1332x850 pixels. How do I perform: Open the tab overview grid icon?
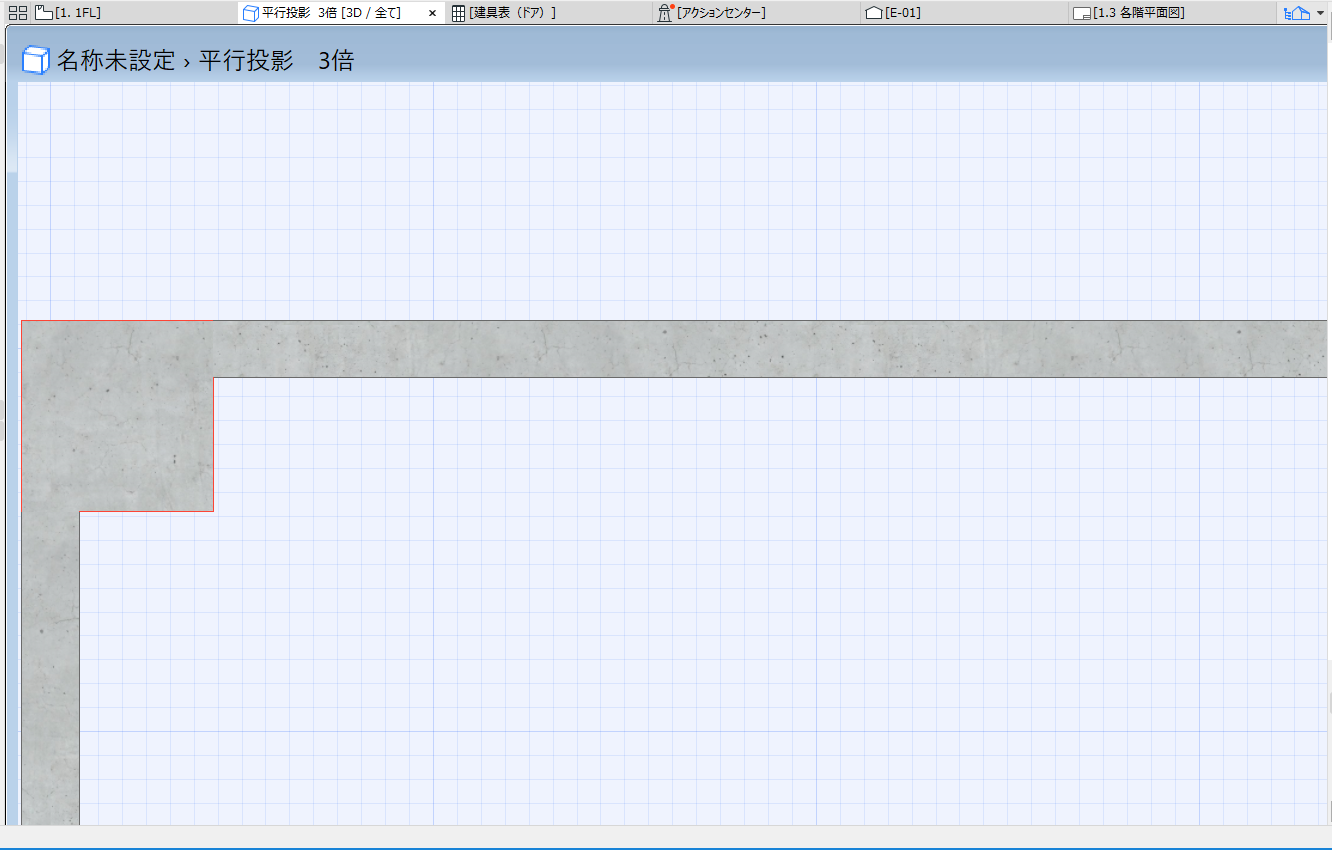(x=17, y=13)
